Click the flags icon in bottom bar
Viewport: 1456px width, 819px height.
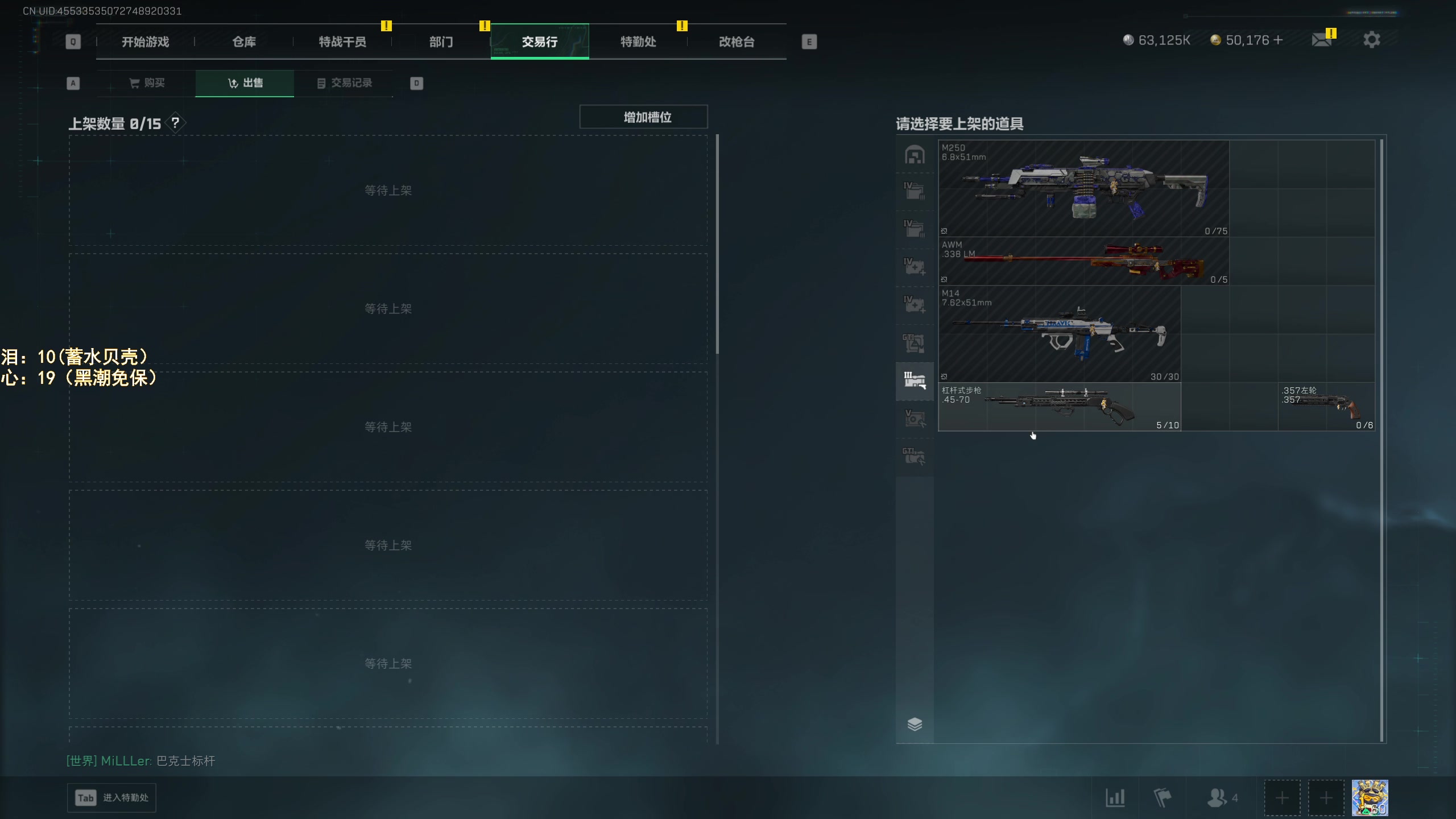tap(1162, 798)
